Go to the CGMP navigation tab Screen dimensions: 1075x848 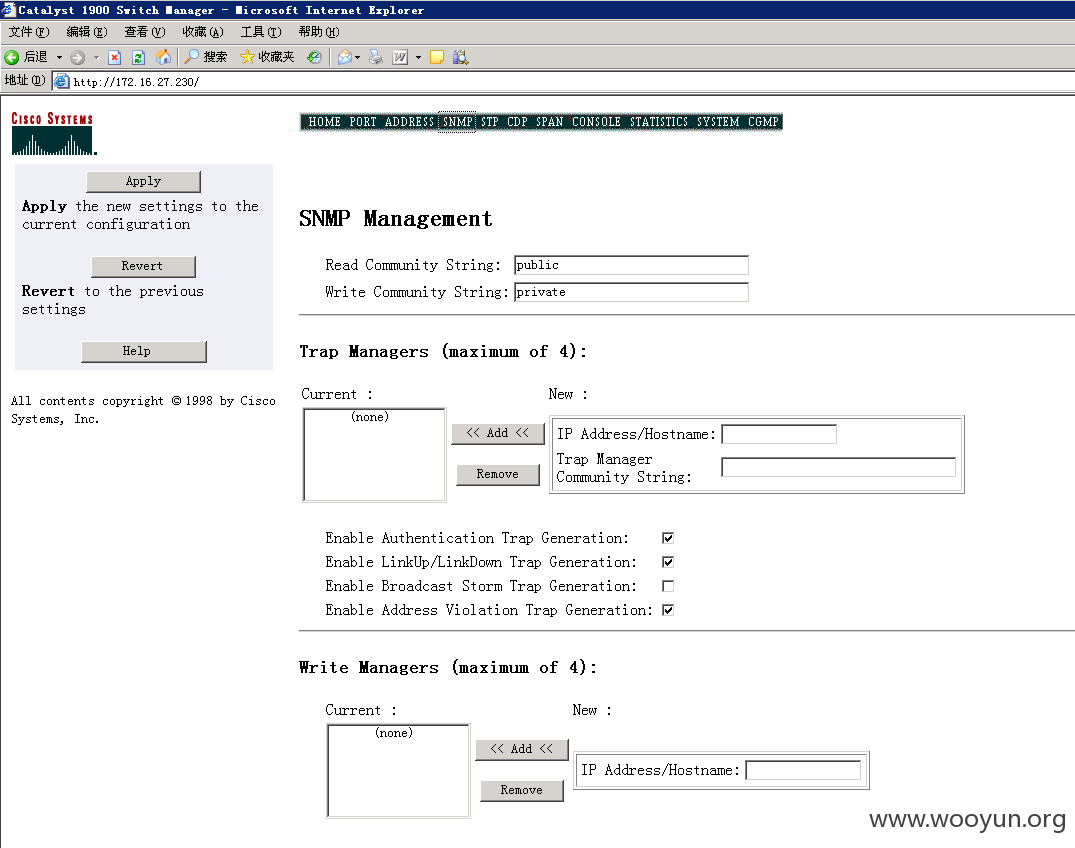[x=763, y=122]
